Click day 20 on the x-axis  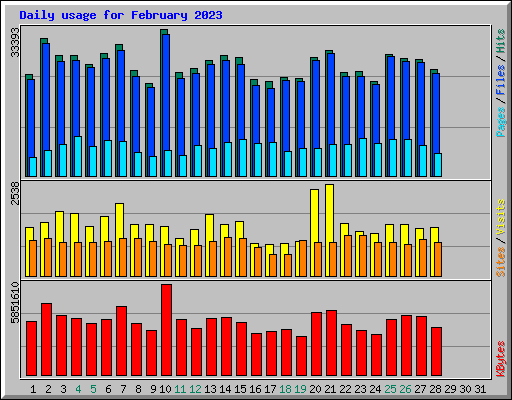click(x=315, y=389)
